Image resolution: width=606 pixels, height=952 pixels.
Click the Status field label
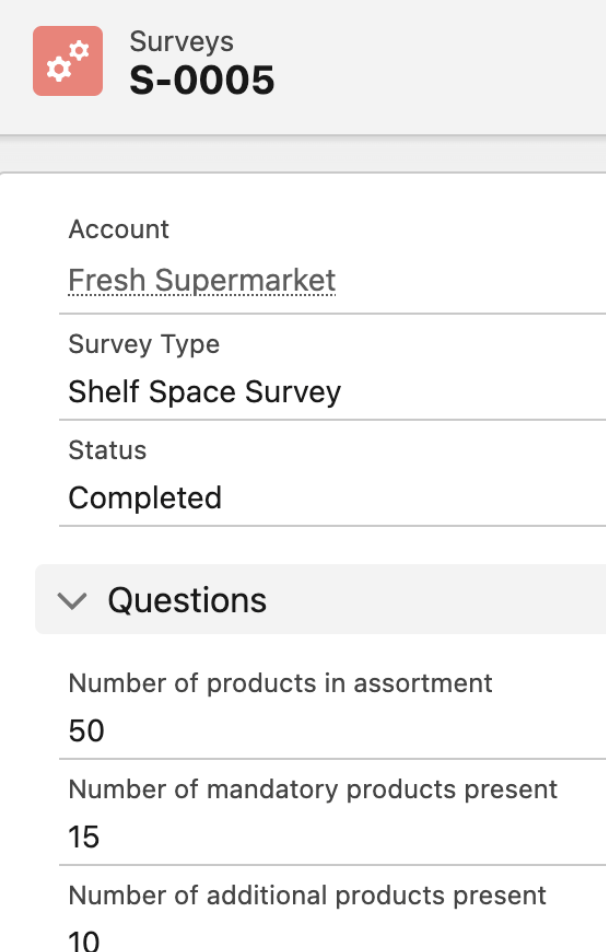(107, 450)
